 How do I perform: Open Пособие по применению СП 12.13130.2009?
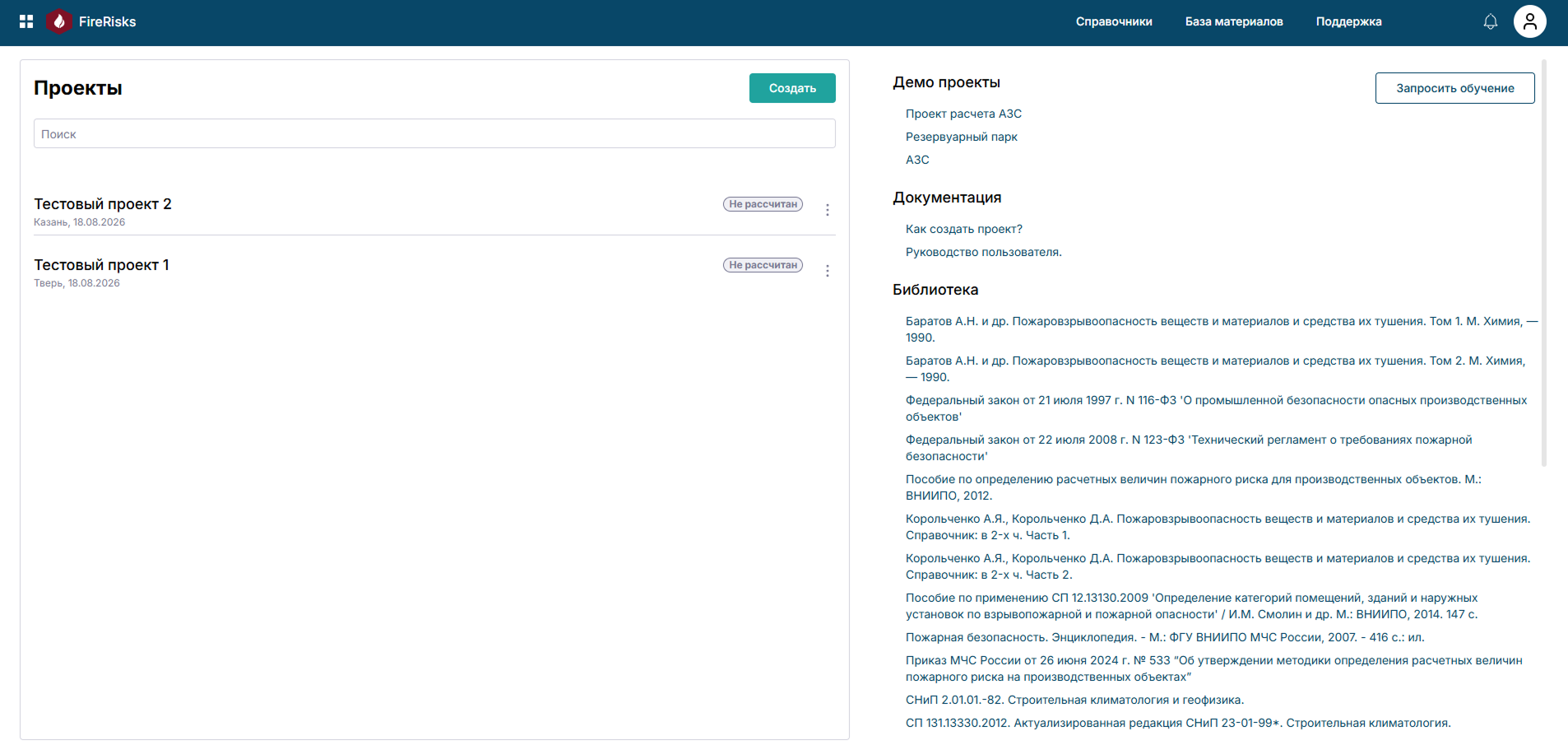[x=1191, y=606]
